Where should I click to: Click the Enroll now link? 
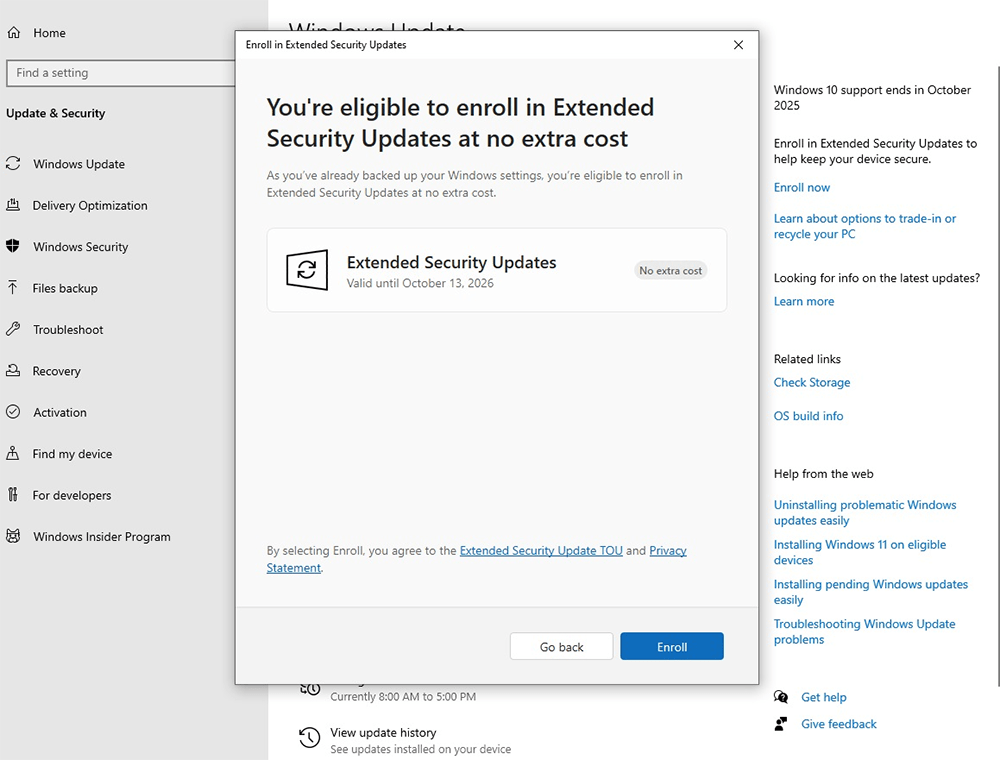click(x=801, y=187)
